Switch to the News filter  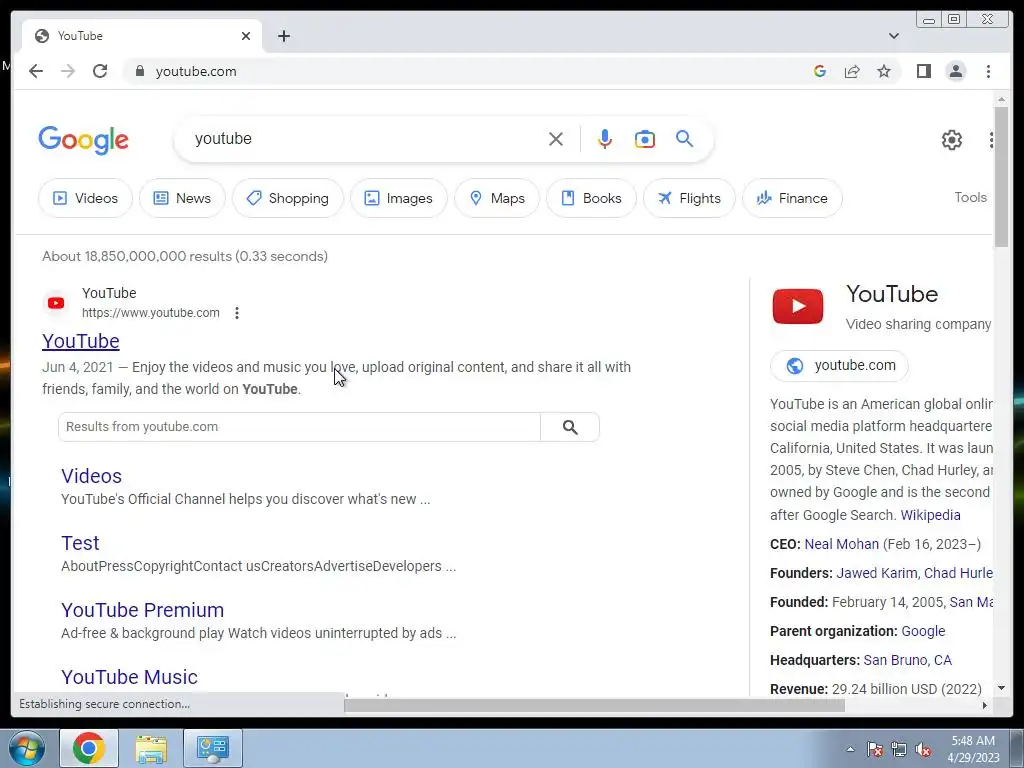tap(182, 198)
